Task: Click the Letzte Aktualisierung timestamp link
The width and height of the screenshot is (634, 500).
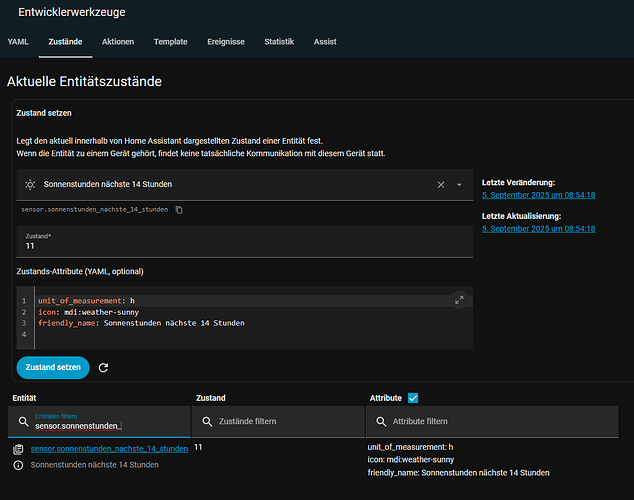Action: tap(538, 228)
